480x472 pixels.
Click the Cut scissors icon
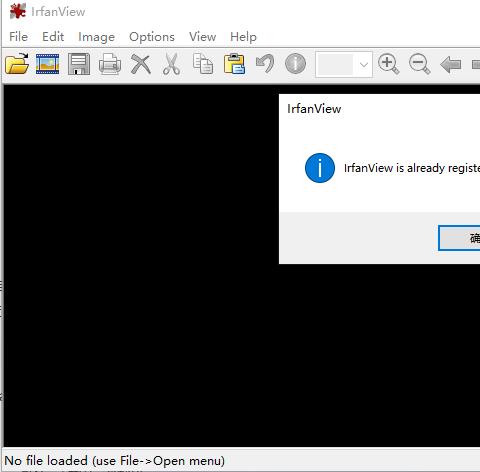pyautogui.click(x=172, y=64)
